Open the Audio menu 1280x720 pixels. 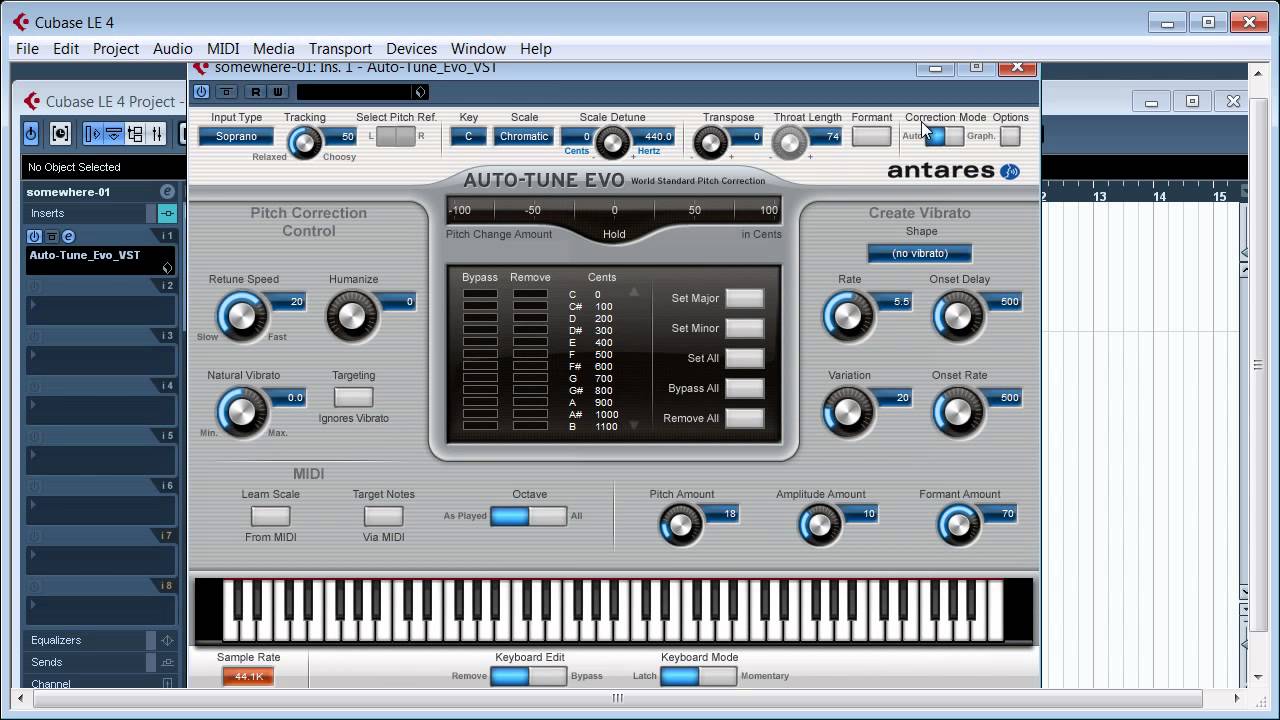172,48
